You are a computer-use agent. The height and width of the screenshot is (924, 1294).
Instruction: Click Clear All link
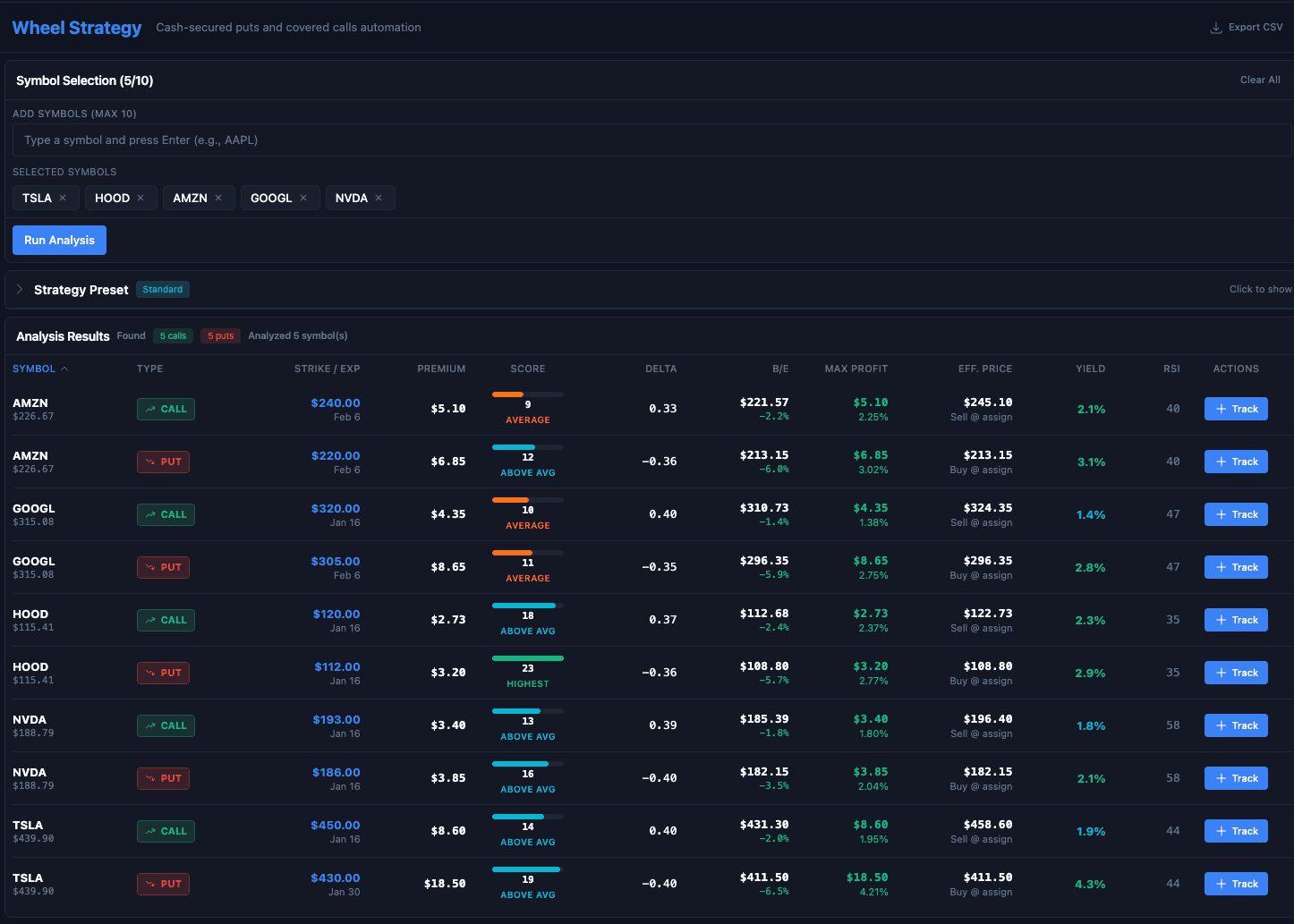click(x=1260, y=80)
